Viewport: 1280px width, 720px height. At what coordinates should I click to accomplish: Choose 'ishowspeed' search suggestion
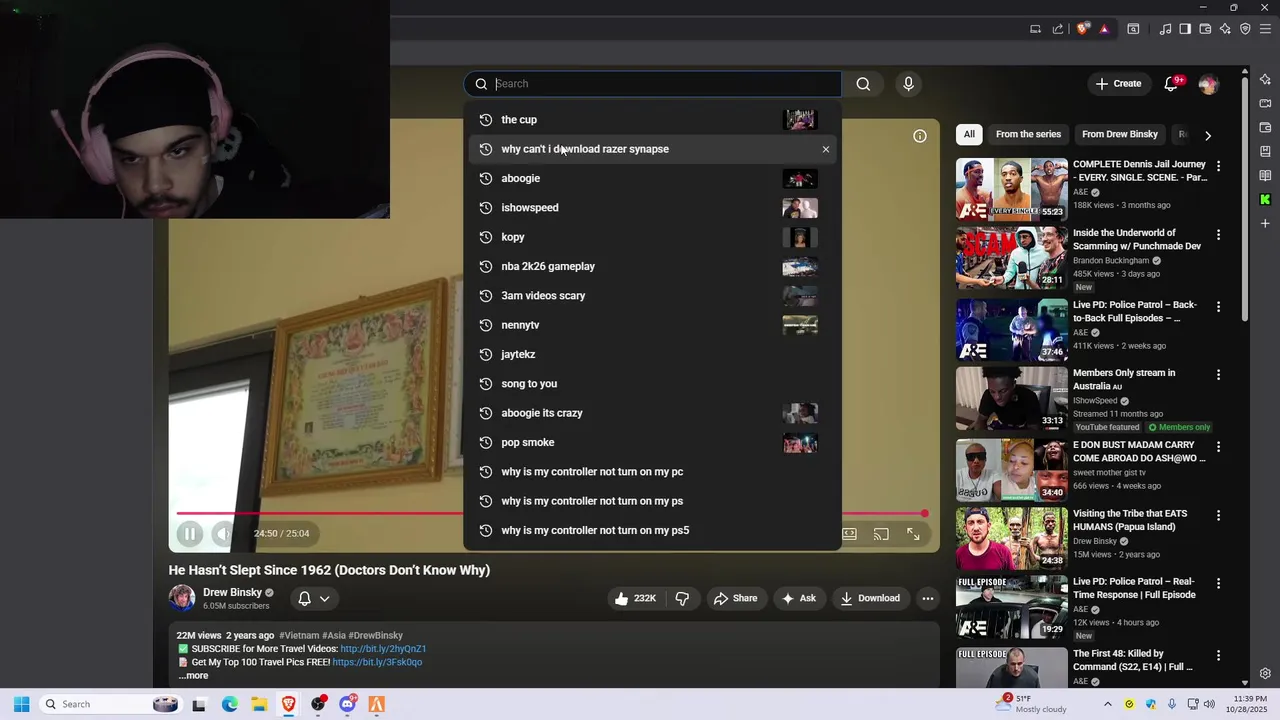(654, 208)
